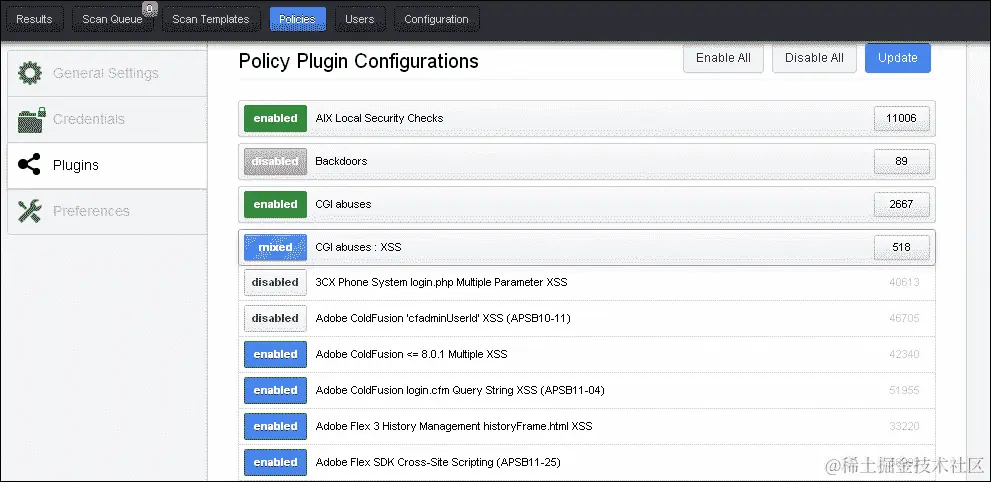Screen dimensions: 991x482
Task: Enable the 3CX Phone System login.php plugin
Action: pyautogui.click(x=276, y=282)
